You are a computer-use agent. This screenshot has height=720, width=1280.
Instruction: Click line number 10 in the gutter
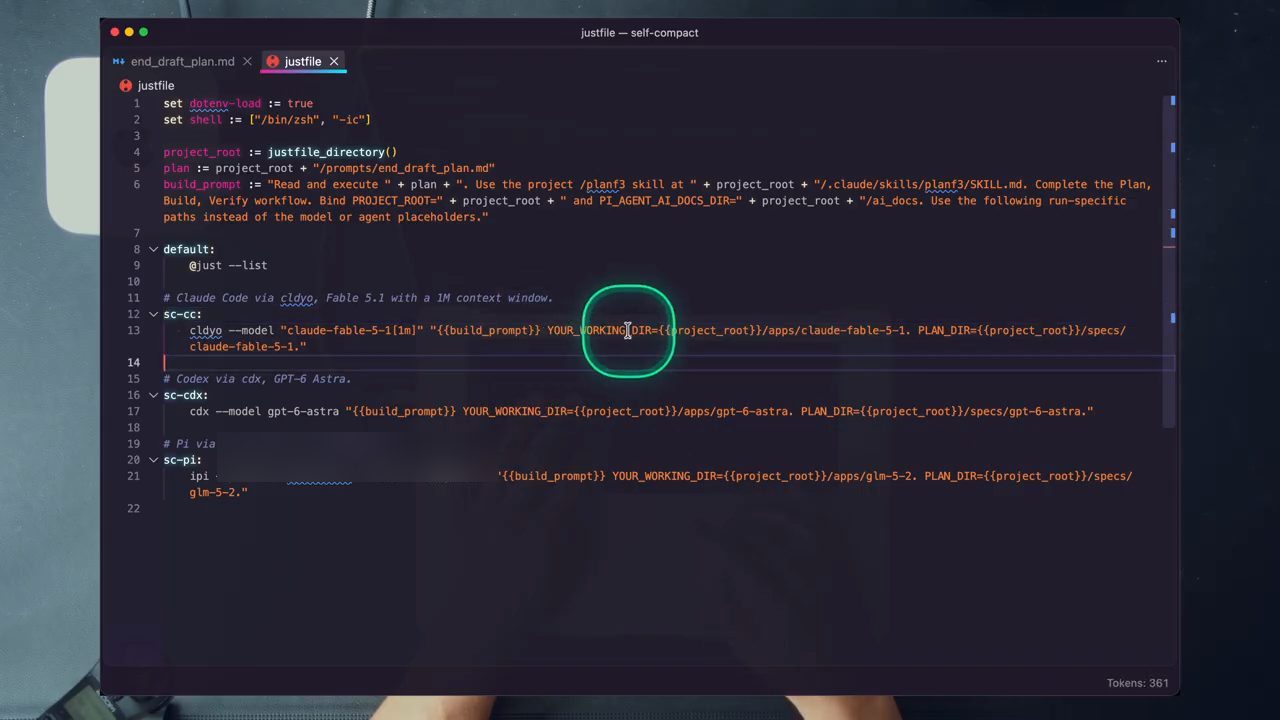tap(134, 282)
